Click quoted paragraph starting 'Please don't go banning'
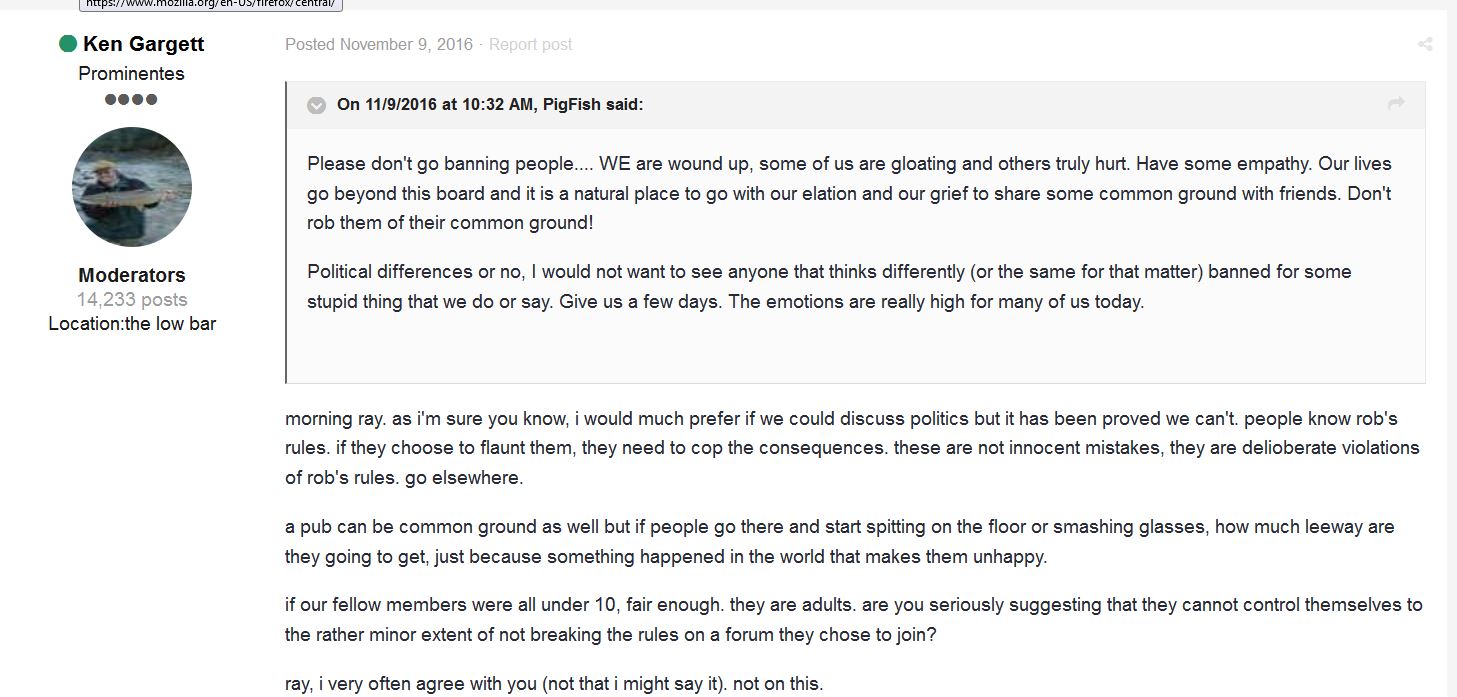 [849, 193]
